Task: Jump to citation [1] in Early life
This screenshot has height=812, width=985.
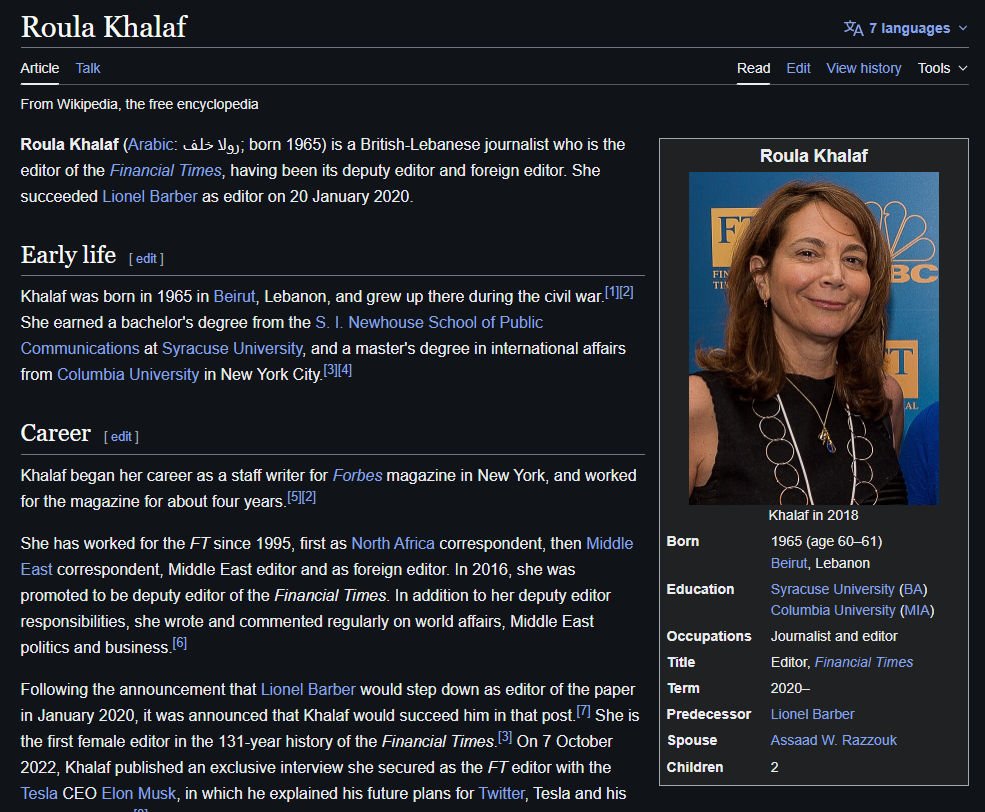Action: point(612,292)
